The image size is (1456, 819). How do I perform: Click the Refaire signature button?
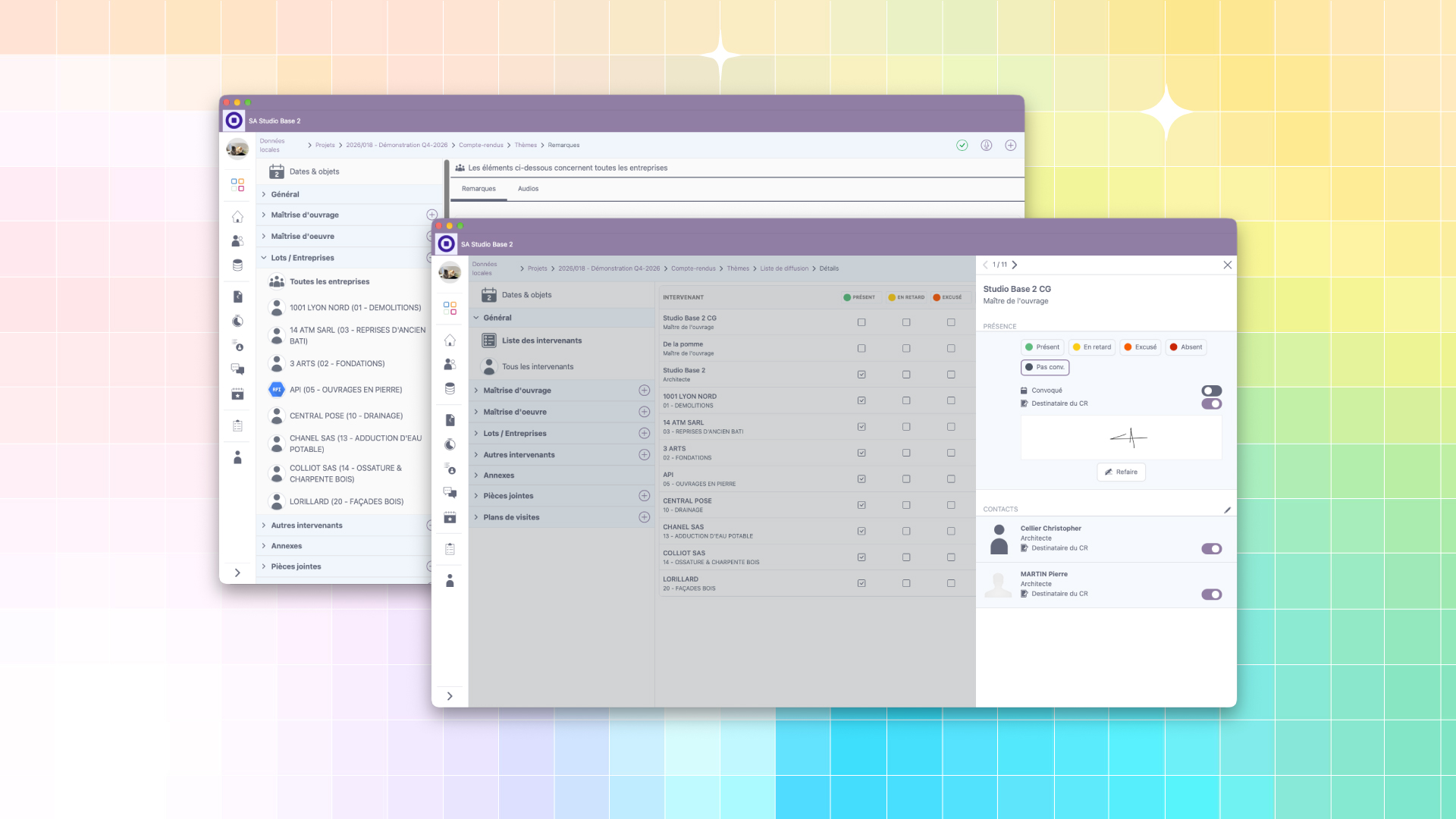(x=1121, y=472)
